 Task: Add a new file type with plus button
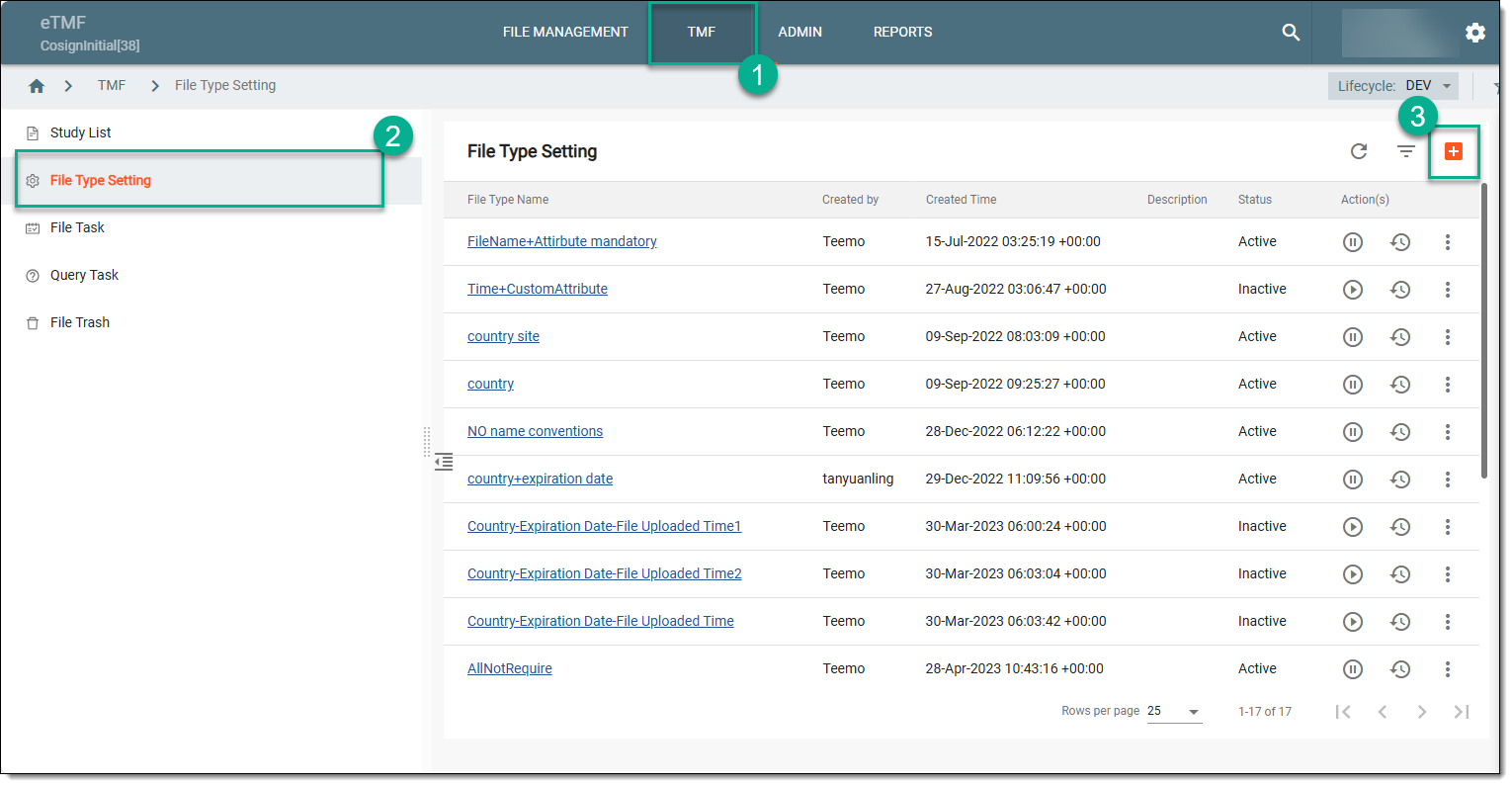[1454, 151]
